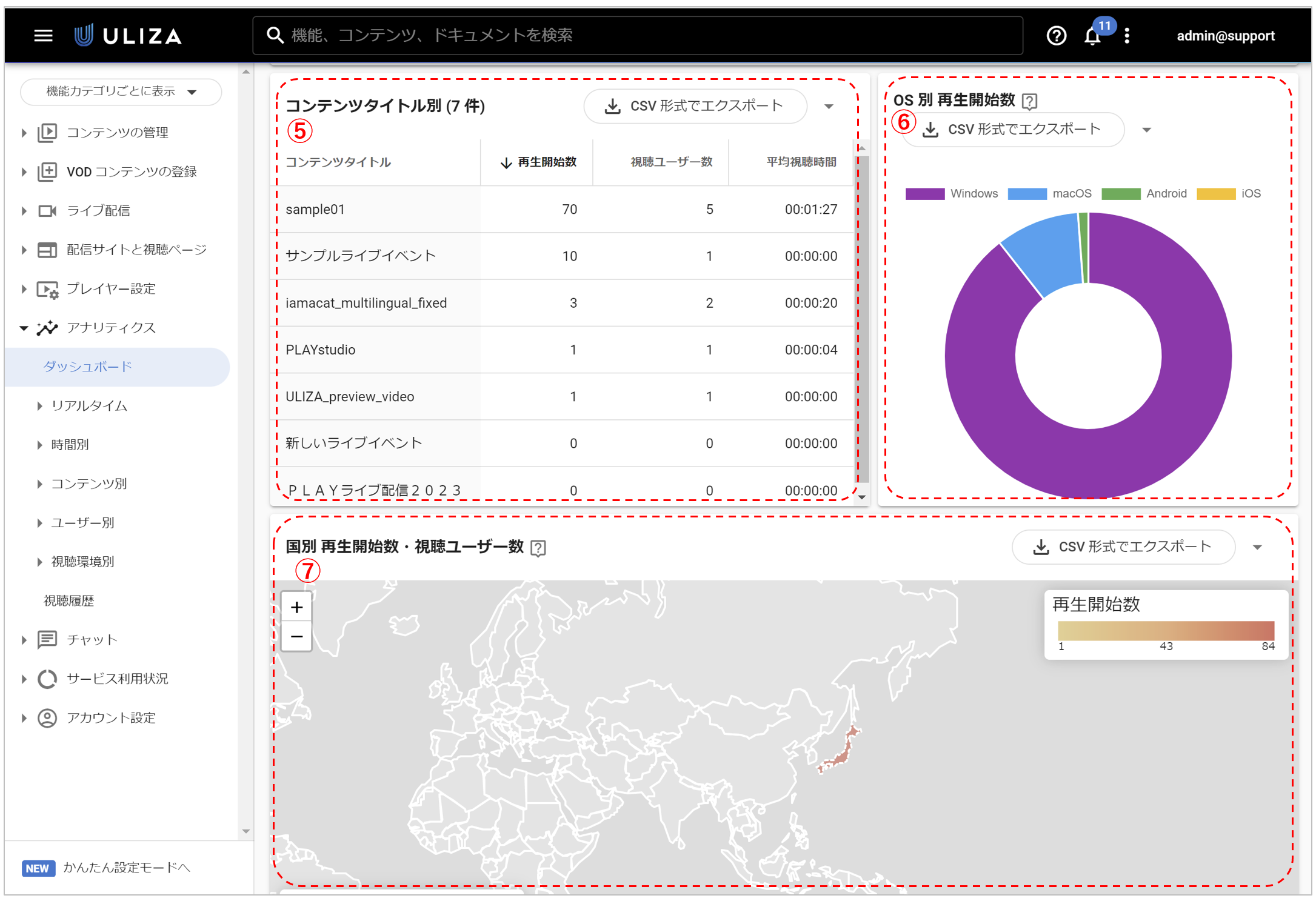Switch to かんたん設定モードへ

(x=127, y=868)
